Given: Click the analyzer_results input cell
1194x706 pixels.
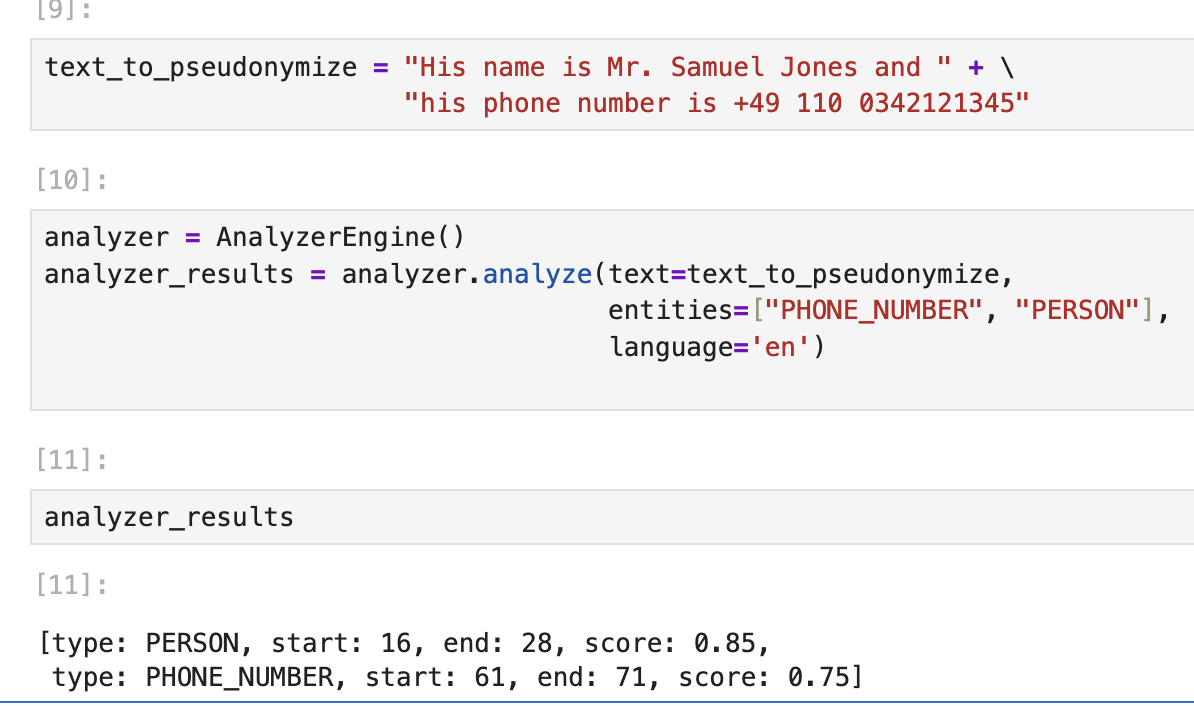Looking at the screenshot, I should click(x=612, y=517).
